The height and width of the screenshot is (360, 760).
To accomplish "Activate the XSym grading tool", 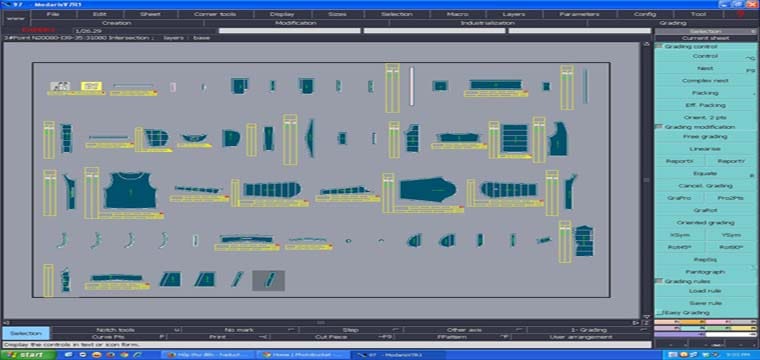I will (679, 235).
